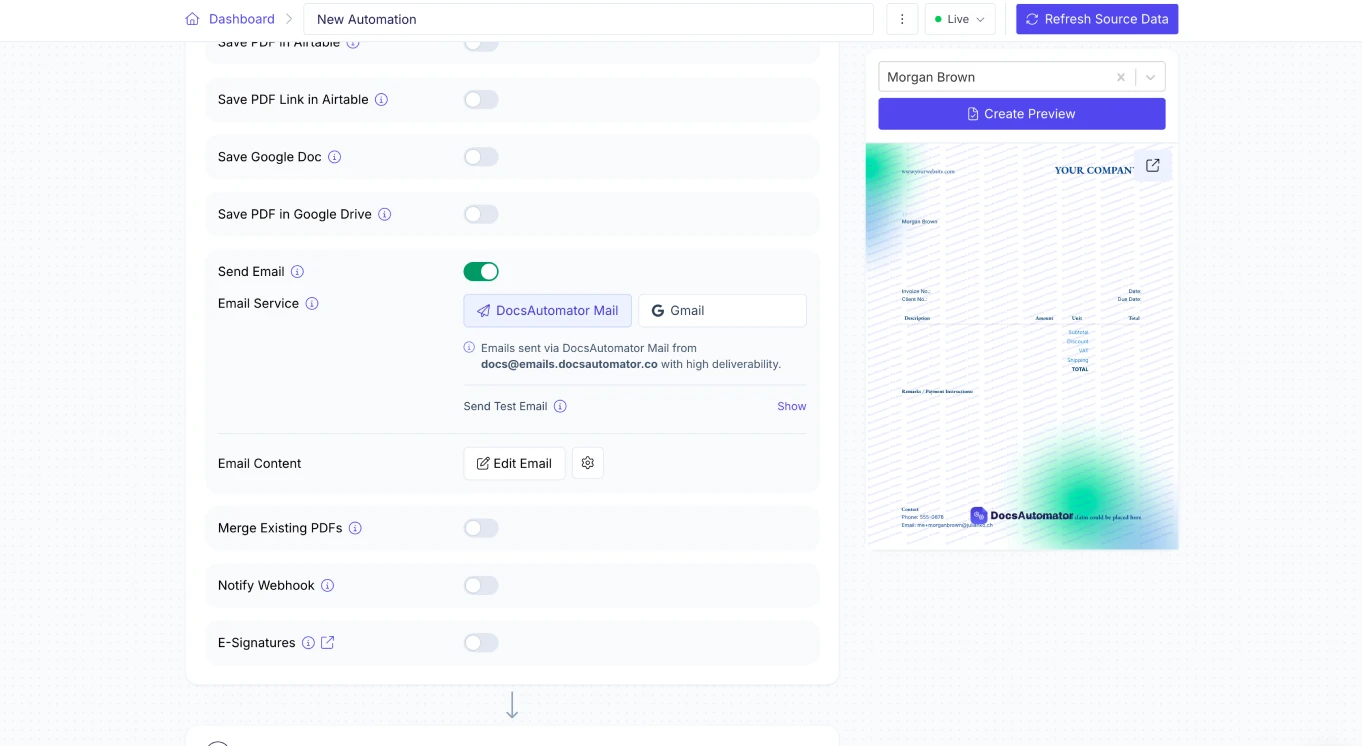Open E-Signatures external link icon
The height and width of the screenshot is (746, 1362).
pos(327,643)
